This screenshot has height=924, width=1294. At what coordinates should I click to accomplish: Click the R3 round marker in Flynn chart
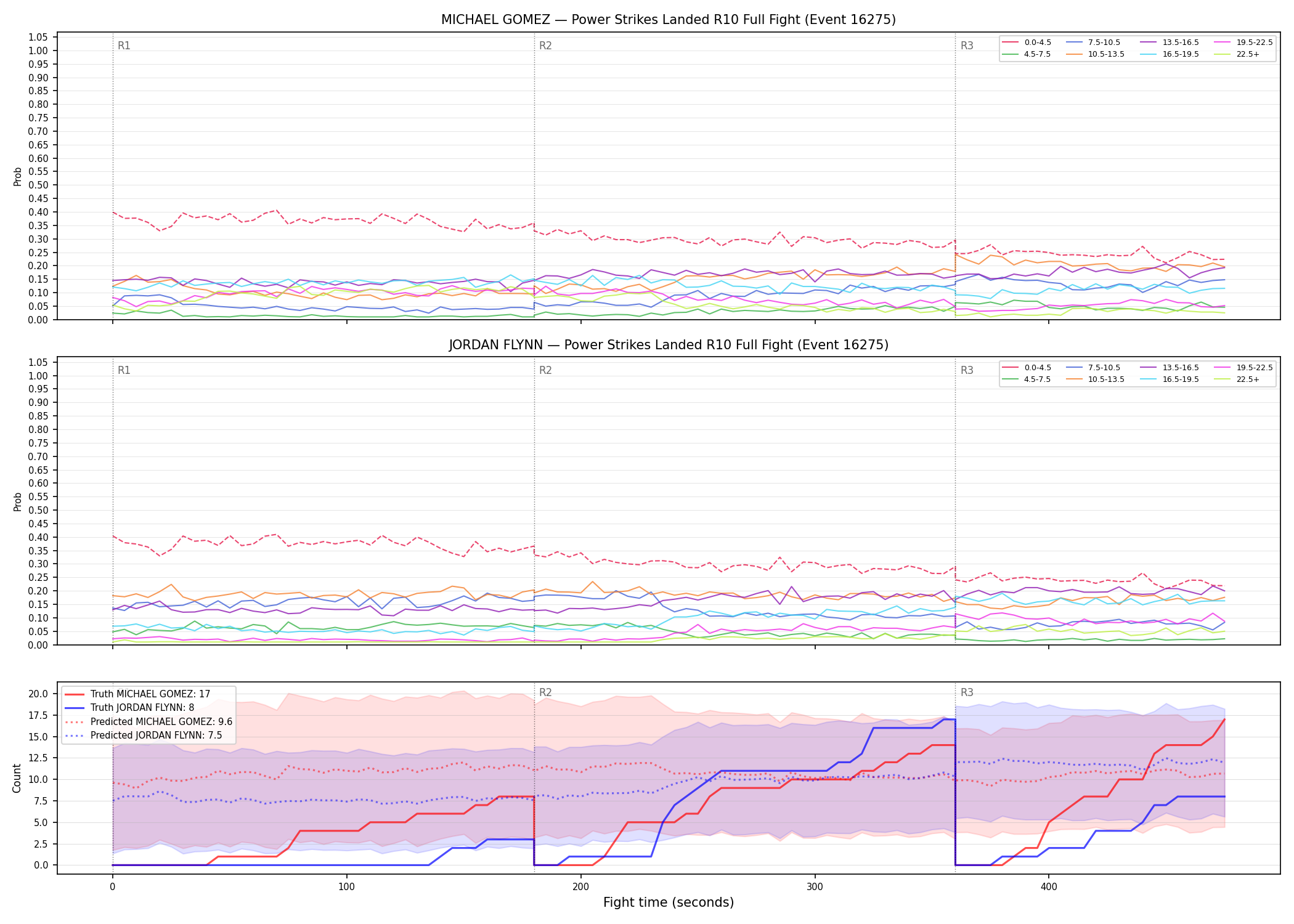click(967, 370)
